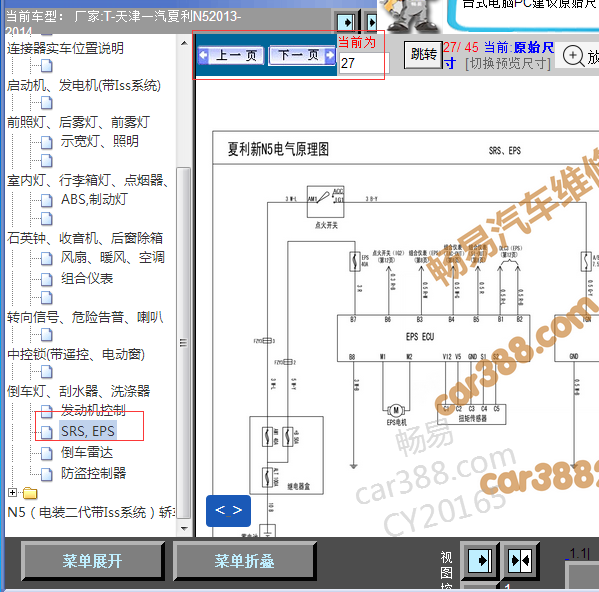Open the yellow folder icon in tree
The image size is (599, 592).
click(30, 493)
